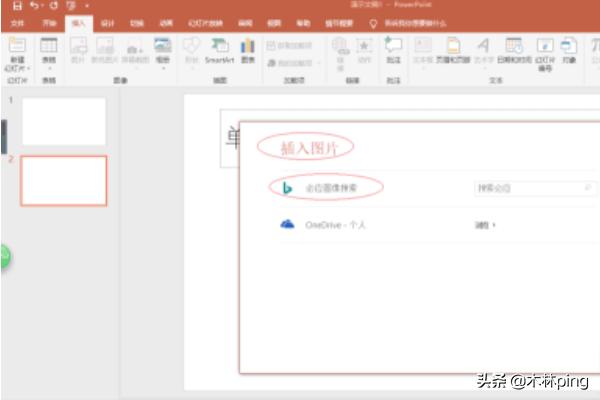Redo the last action
This screenshot has width=600, height=400.
54,5
